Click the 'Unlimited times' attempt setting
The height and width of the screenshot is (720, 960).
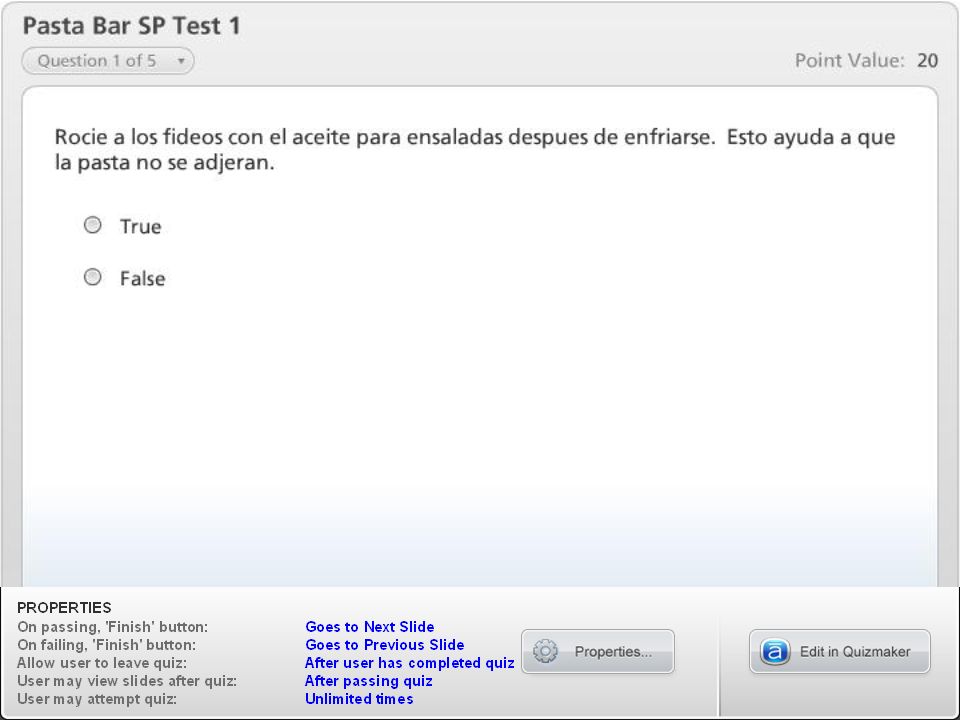pyautogui.click(x=359, y=699)
